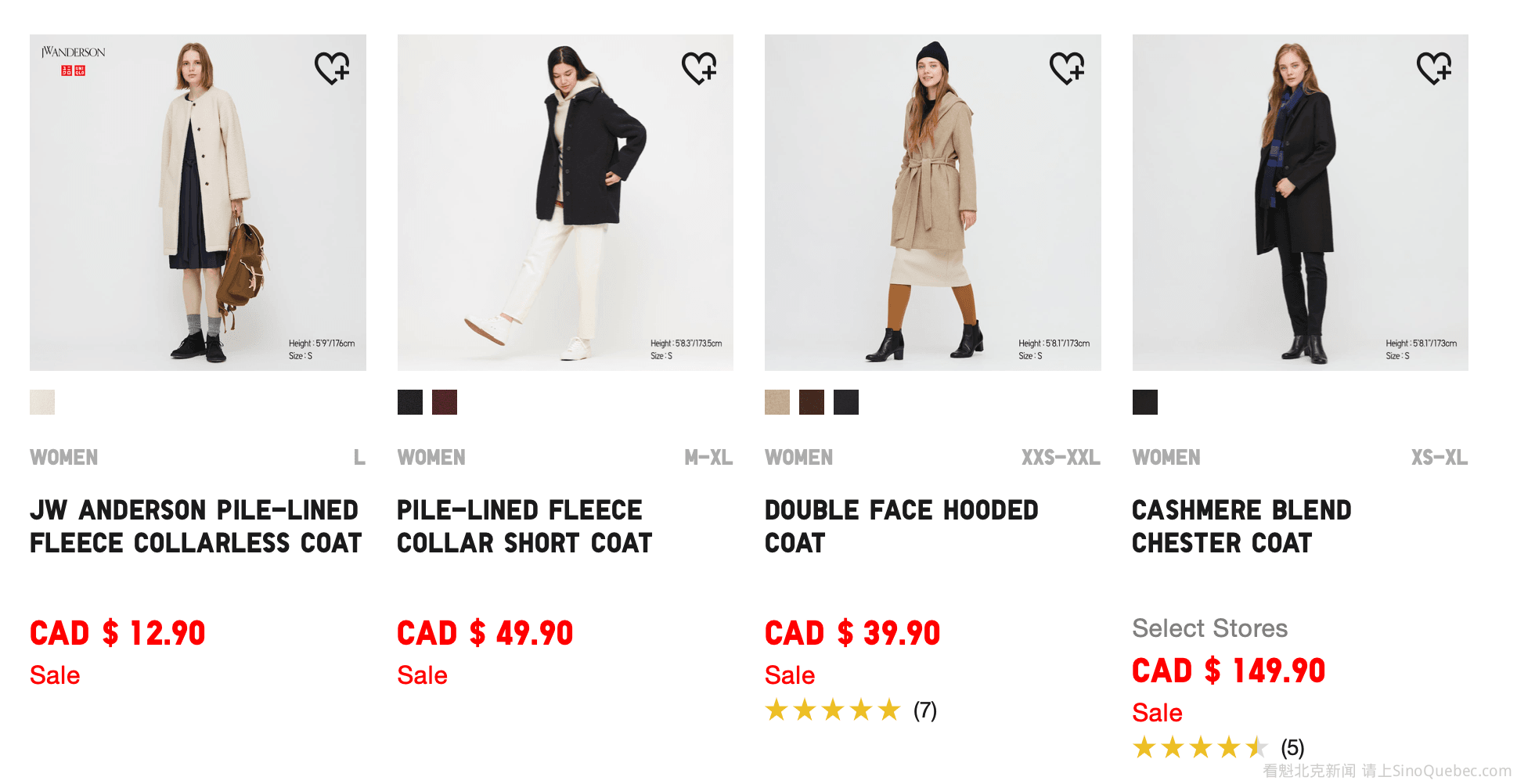The image size is (1517, 784).
Task: Favorite the Pile-Lined Fleece Collar Short Coat
Action: tap(699, 68)
